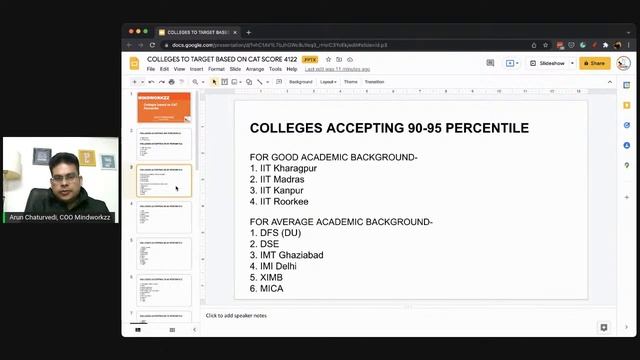
Task: Open comment history icon
Action: click(490, 63)
